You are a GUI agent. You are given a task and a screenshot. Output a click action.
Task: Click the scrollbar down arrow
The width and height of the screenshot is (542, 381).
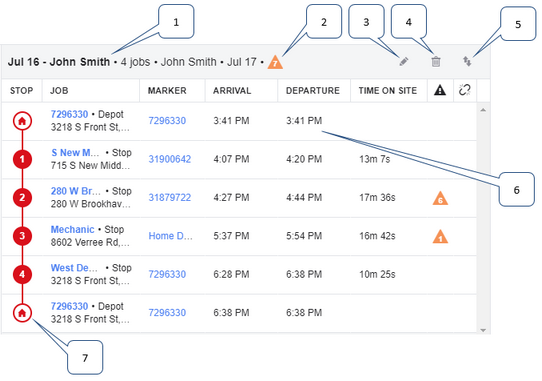(483, 330)
